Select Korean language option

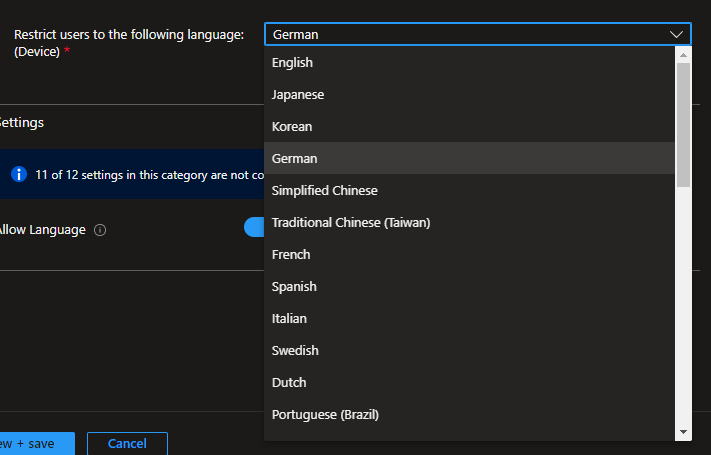(x=292, y=126)
